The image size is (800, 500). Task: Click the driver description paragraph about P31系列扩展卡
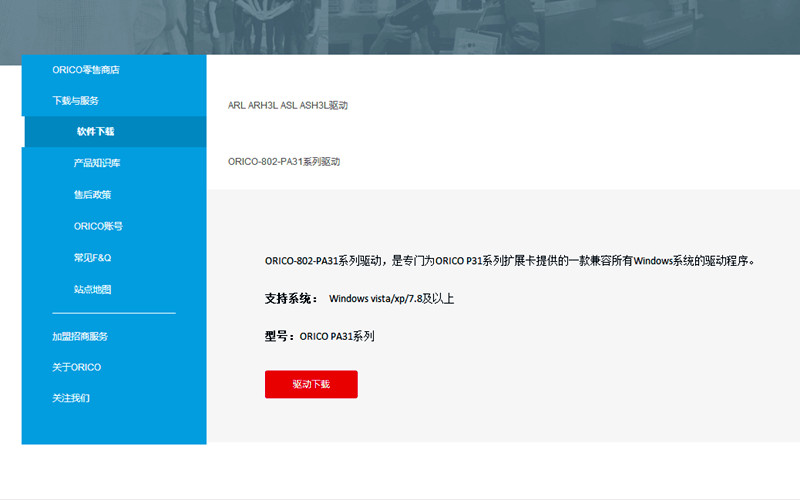click(x=509, y=261)
